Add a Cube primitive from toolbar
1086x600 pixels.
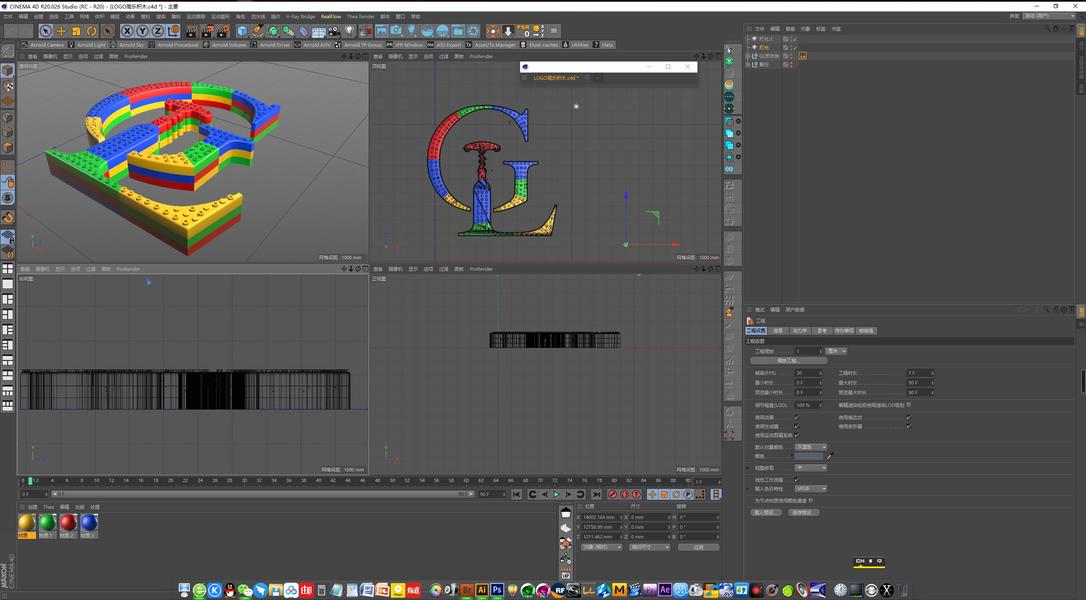pos(242,30)
